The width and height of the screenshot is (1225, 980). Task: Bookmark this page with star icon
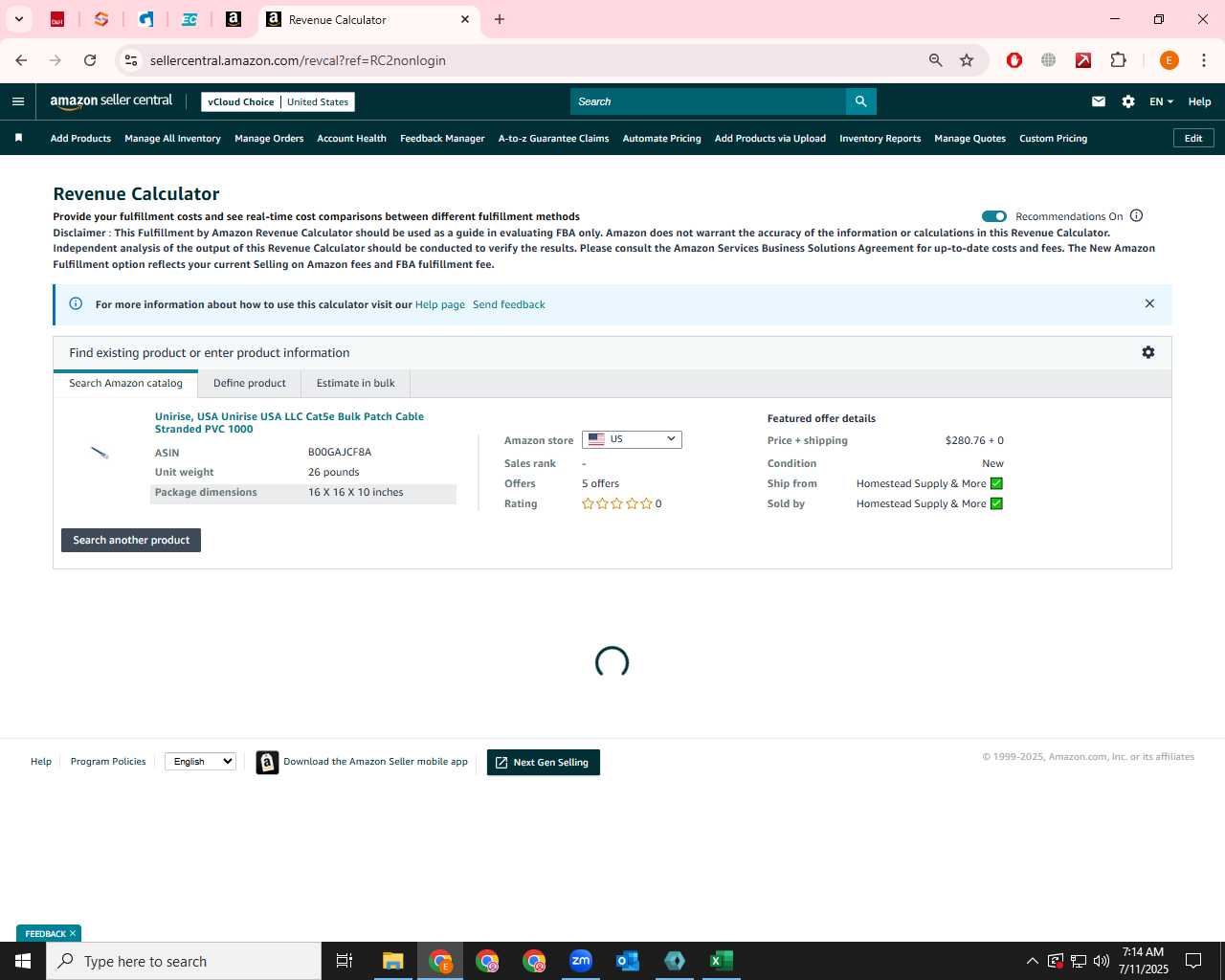tap(967, 60)
